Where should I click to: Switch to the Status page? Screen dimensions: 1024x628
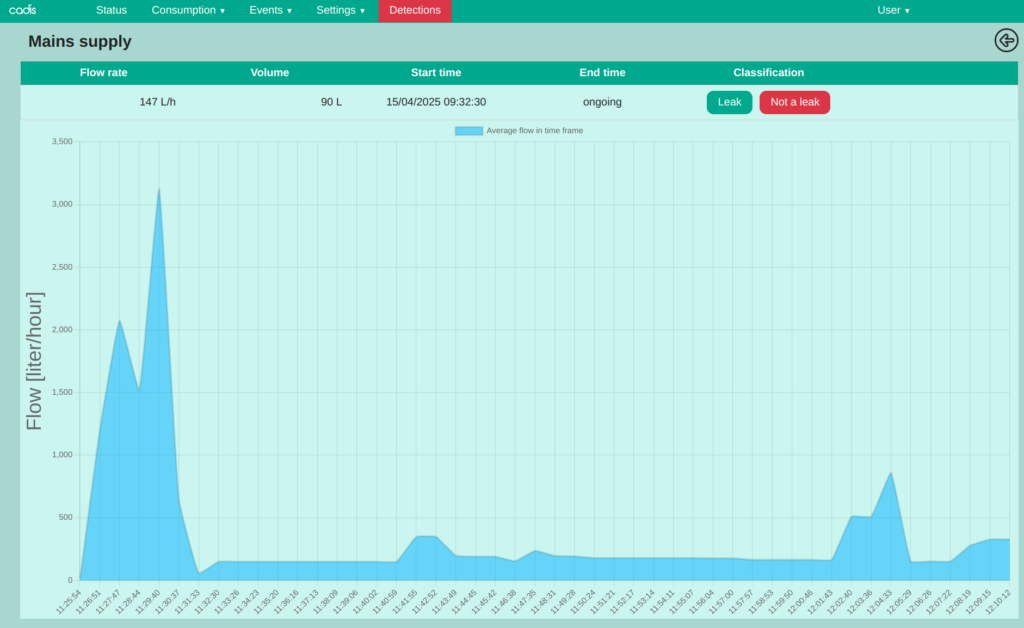(x=111, y=10)
